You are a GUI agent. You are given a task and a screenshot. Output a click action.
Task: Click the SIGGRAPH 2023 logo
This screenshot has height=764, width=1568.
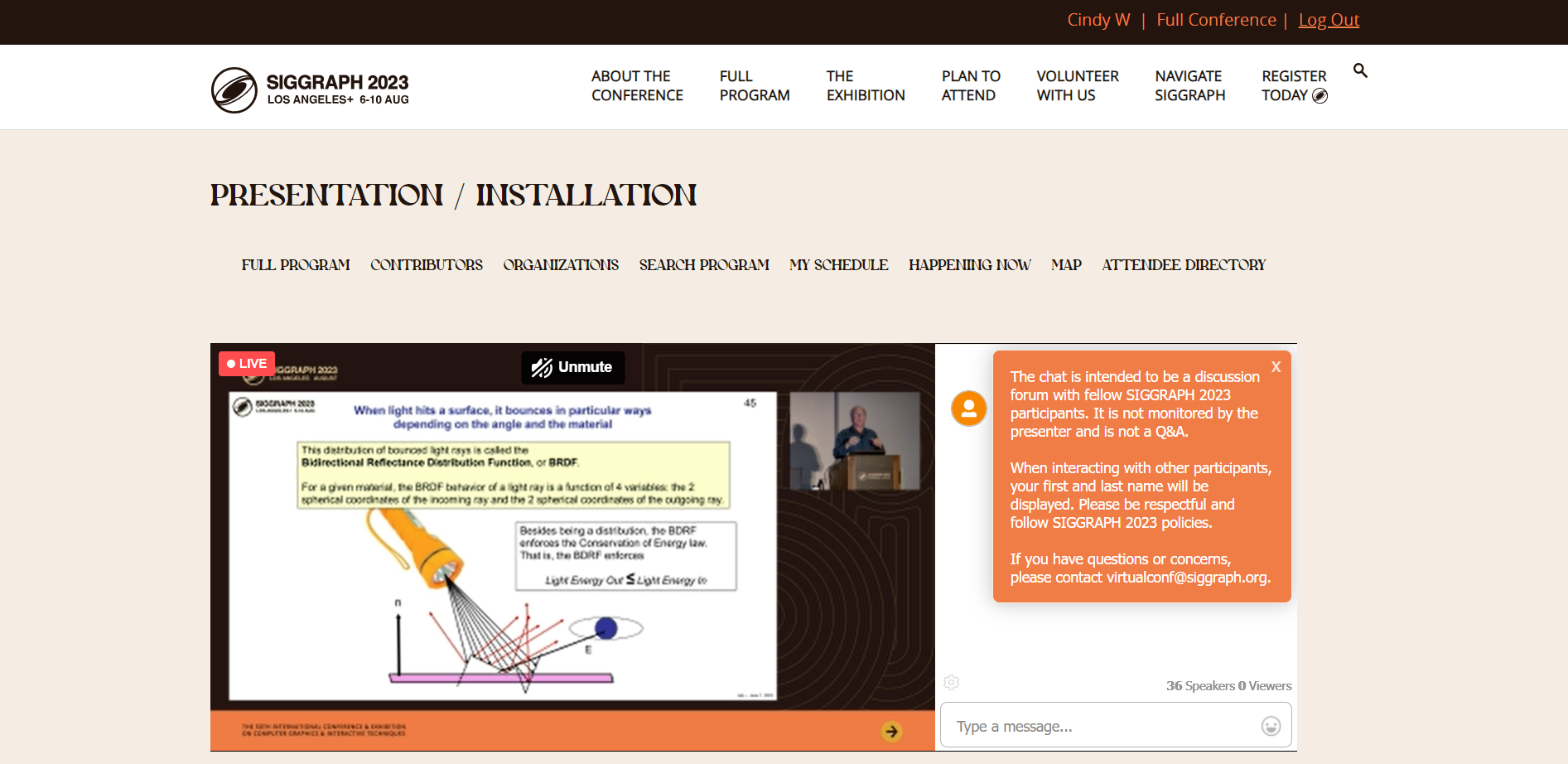click(310, 89)
